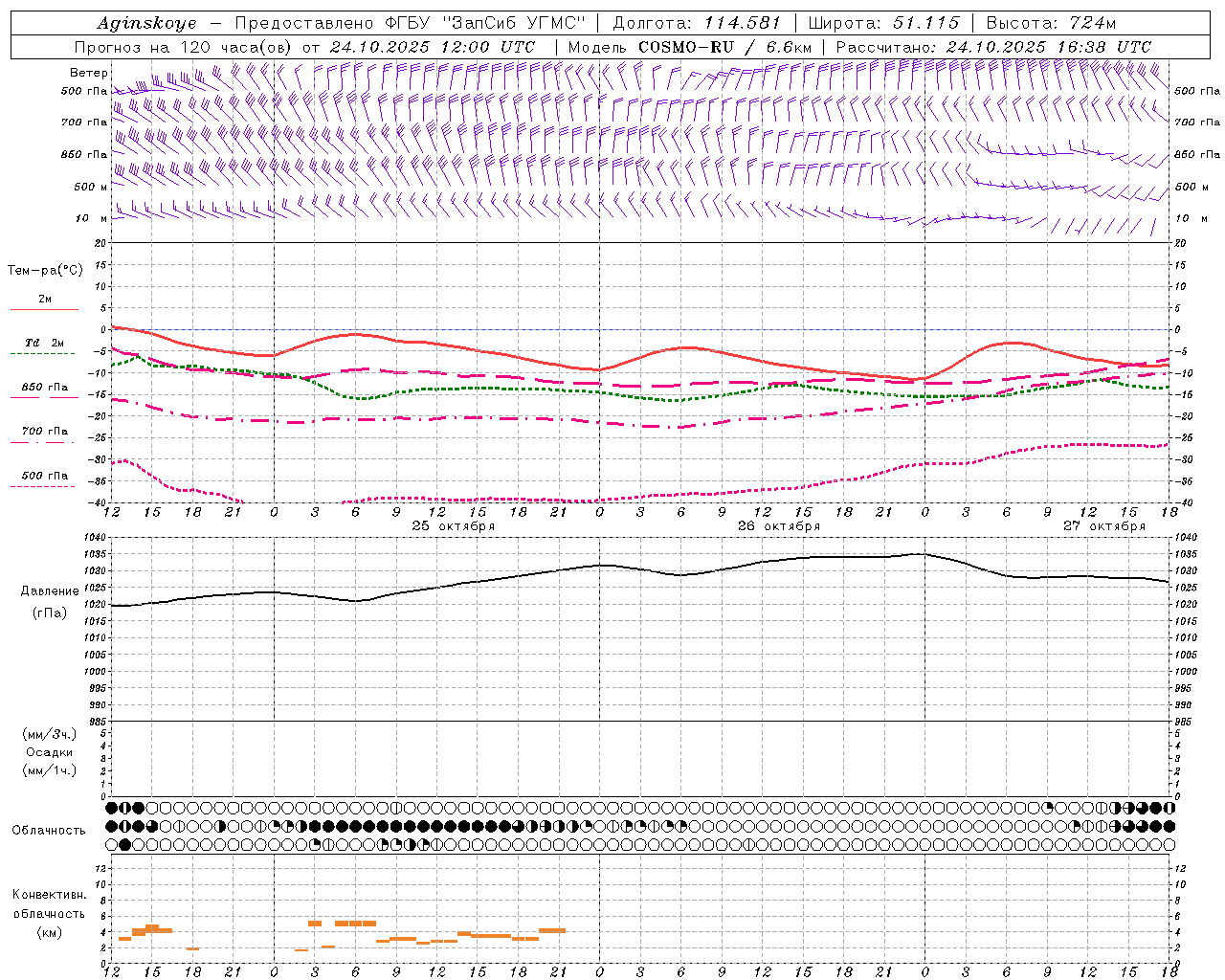Click the "Облачность" cloud cover label
Screen dimensions: 1225x980
coord(49,831)
